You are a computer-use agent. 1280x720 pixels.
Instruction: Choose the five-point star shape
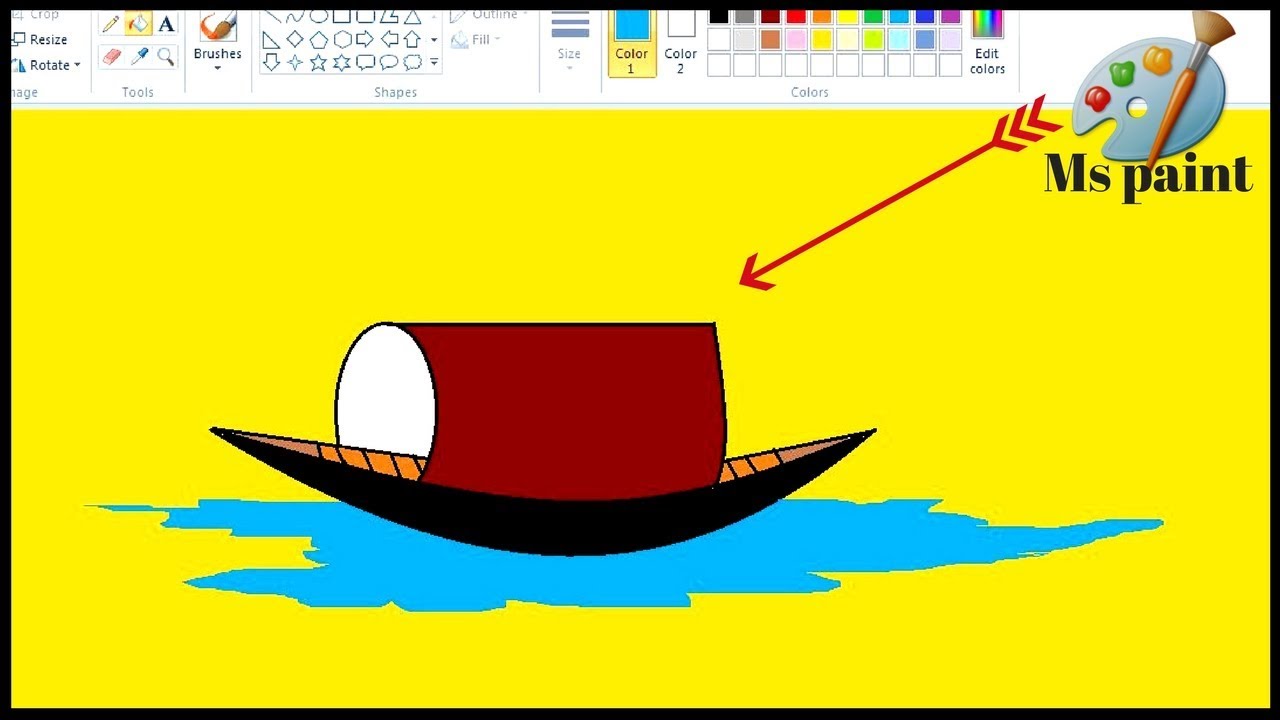pyautogui.click(x=318, y=63)
